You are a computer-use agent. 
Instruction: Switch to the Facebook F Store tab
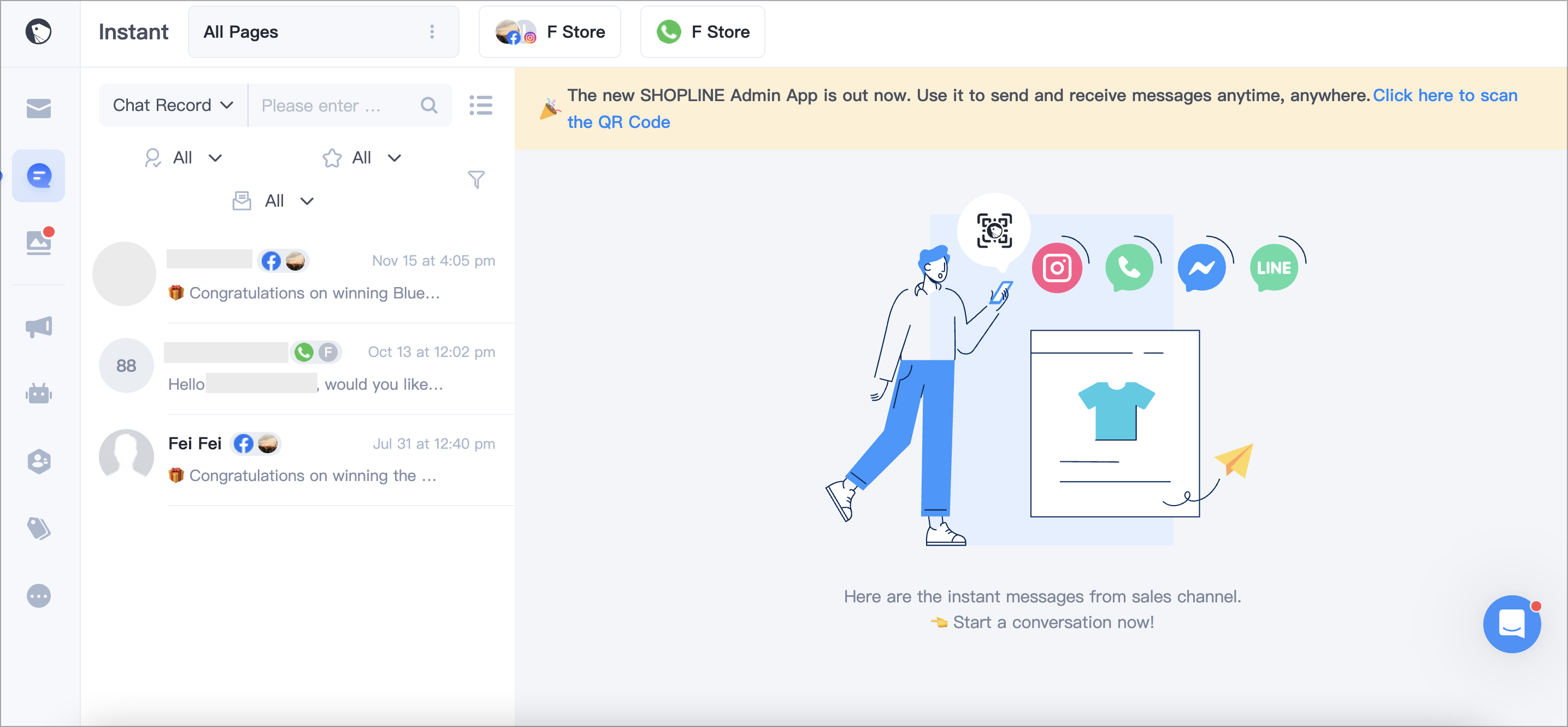pyautogui.click(x=550, y=32)
